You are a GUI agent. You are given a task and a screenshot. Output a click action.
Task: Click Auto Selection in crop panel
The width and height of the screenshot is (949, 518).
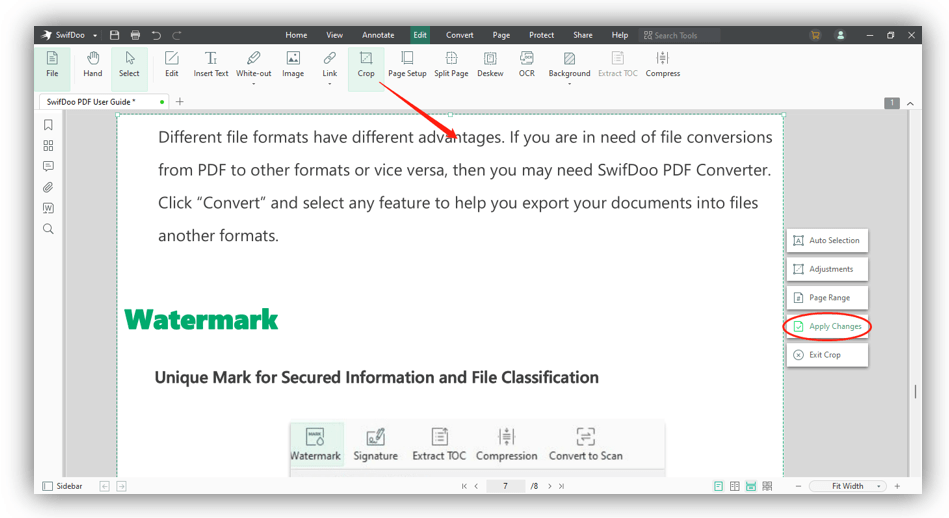[827, 240]
